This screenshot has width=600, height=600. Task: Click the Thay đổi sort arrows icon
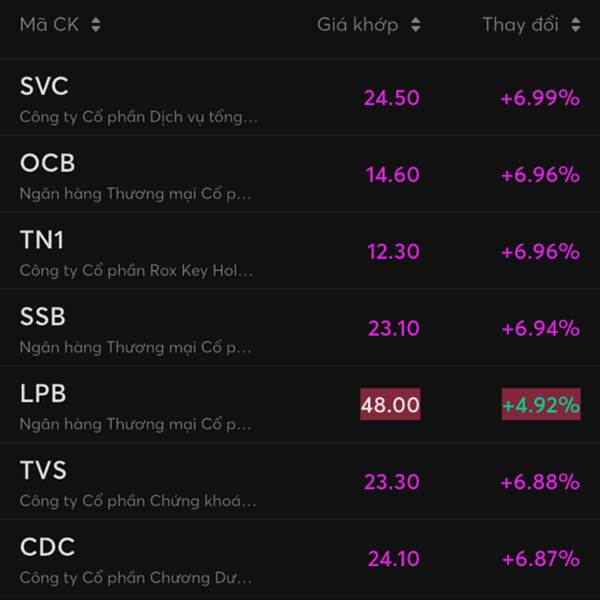click(x=576, y=25)
